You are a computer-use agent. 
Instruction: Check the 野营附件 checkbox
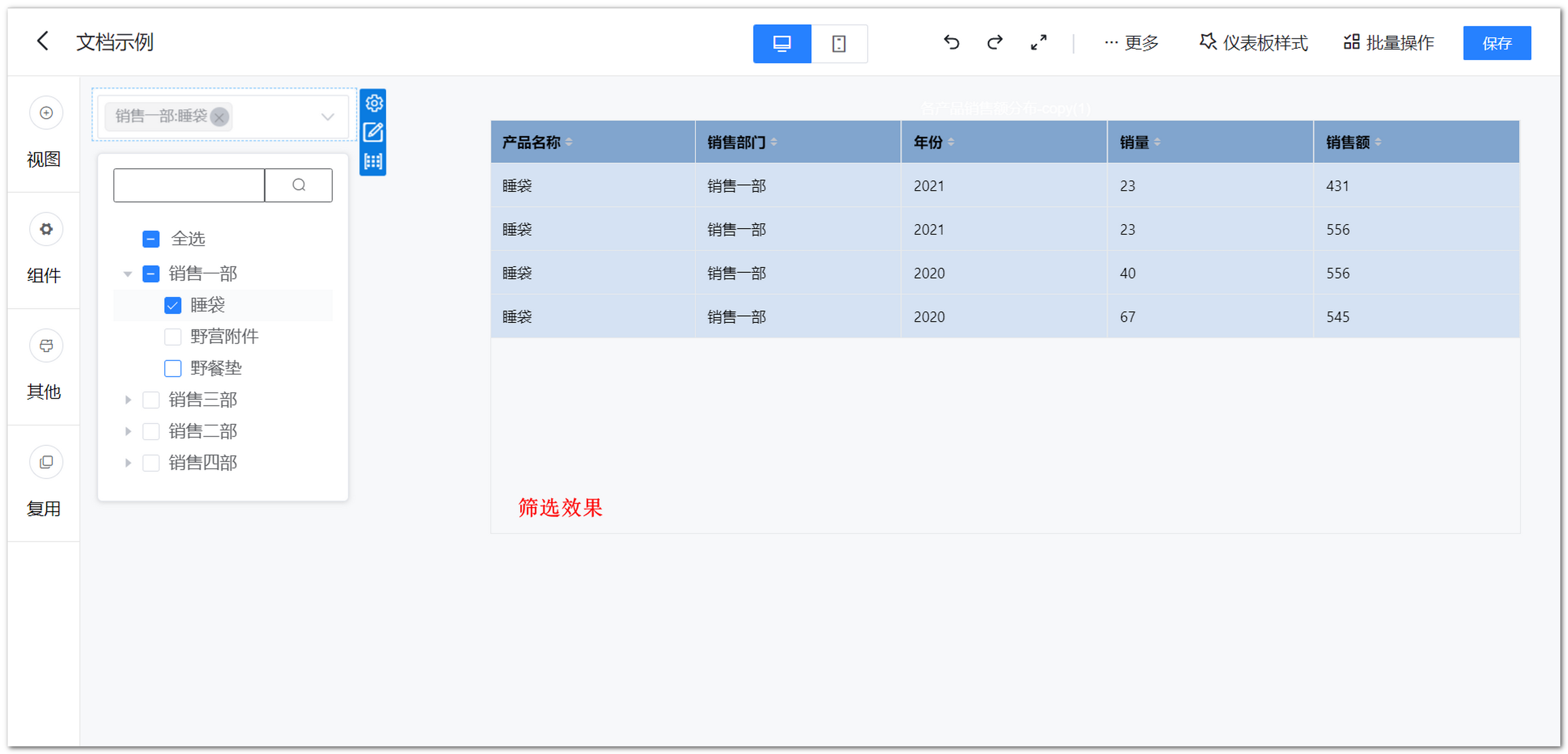(x=173, y=337)
